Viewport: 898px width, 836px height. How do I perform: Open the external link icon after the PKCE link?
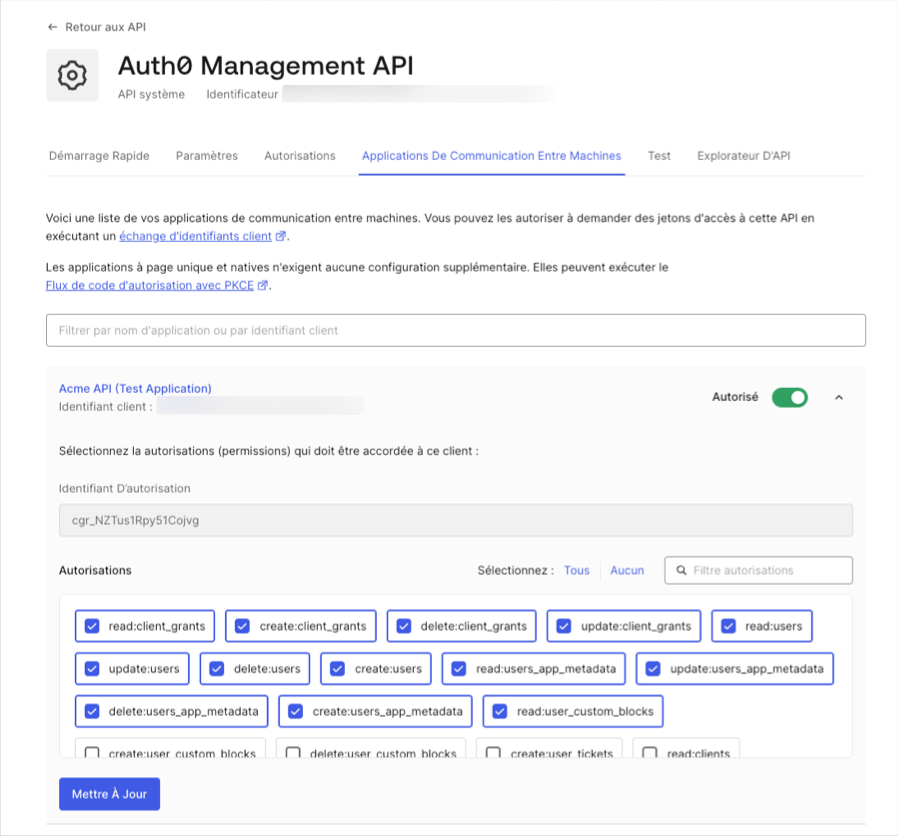click(263, 285)
